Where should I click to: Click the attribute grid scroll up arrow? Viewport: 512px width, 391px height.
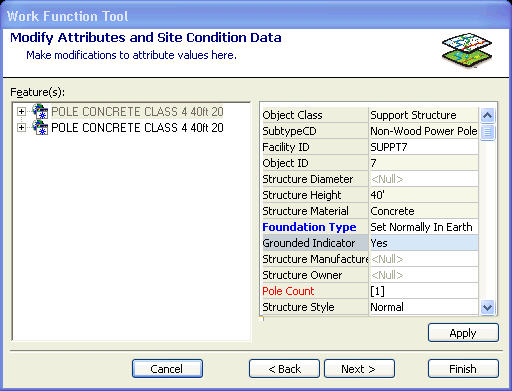pos(487,115)
